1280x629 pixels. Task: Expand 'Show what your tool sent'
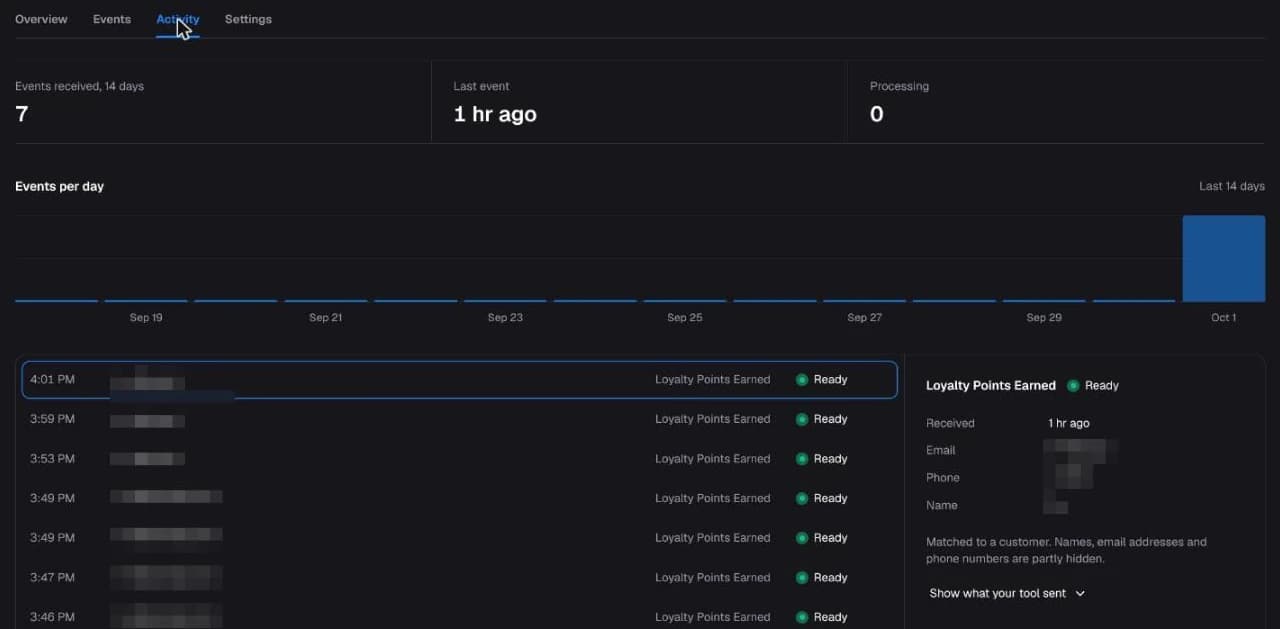1007,593
